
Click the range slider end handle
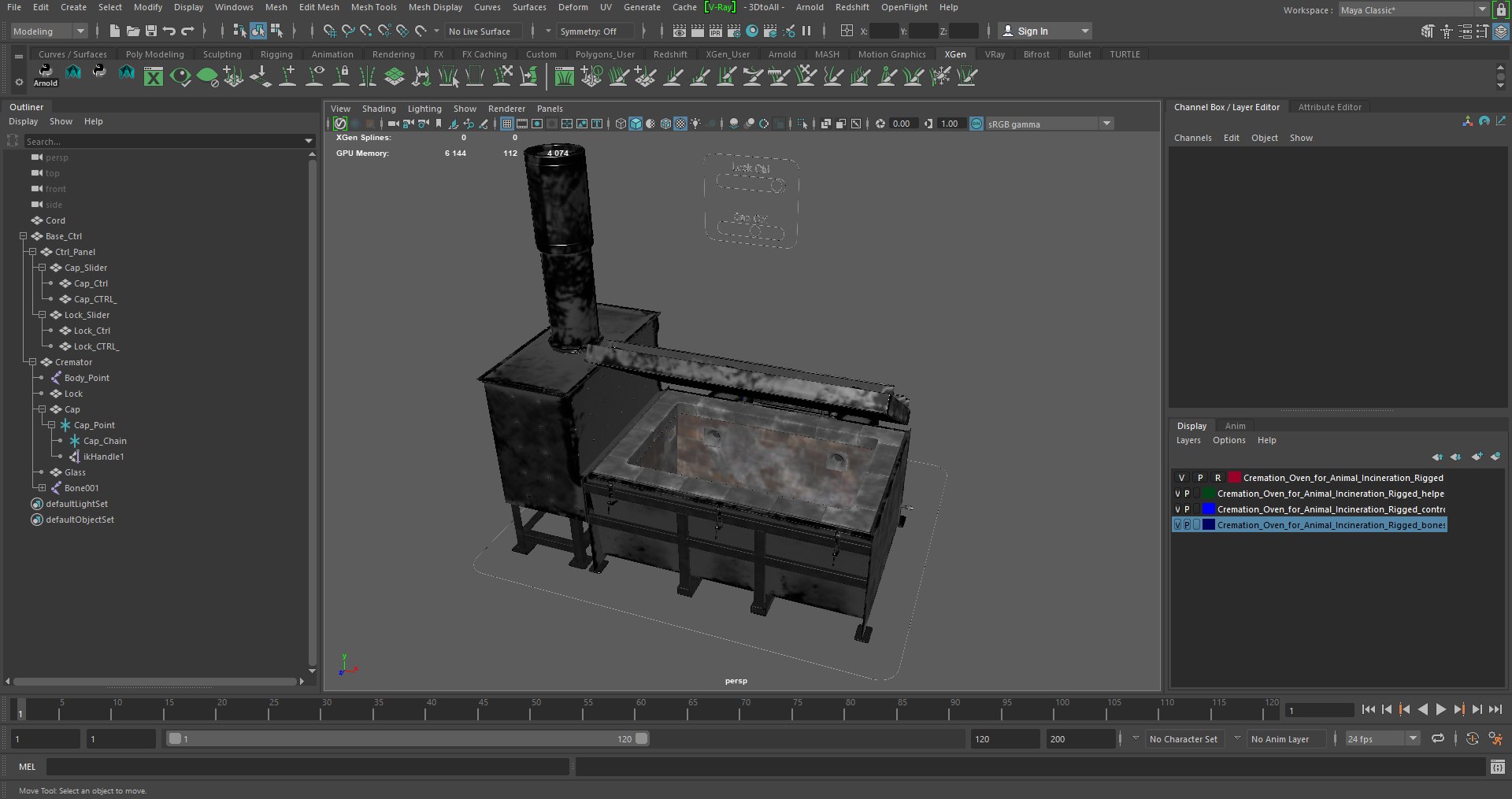coord(641,738)
